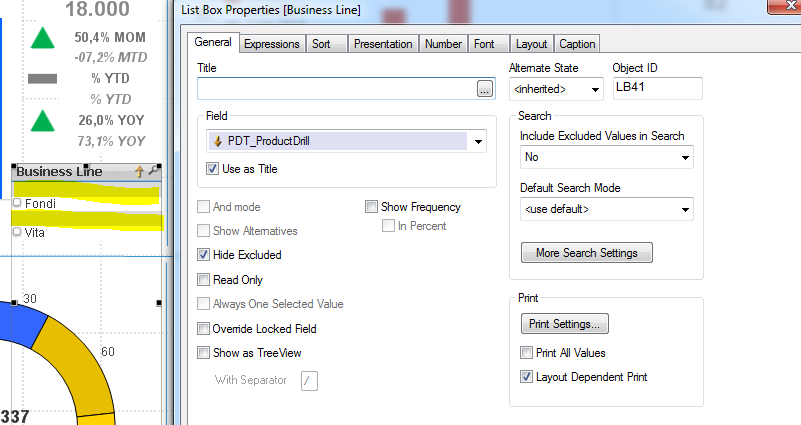Tick the Vita checkbox in list box

point(17,233)
